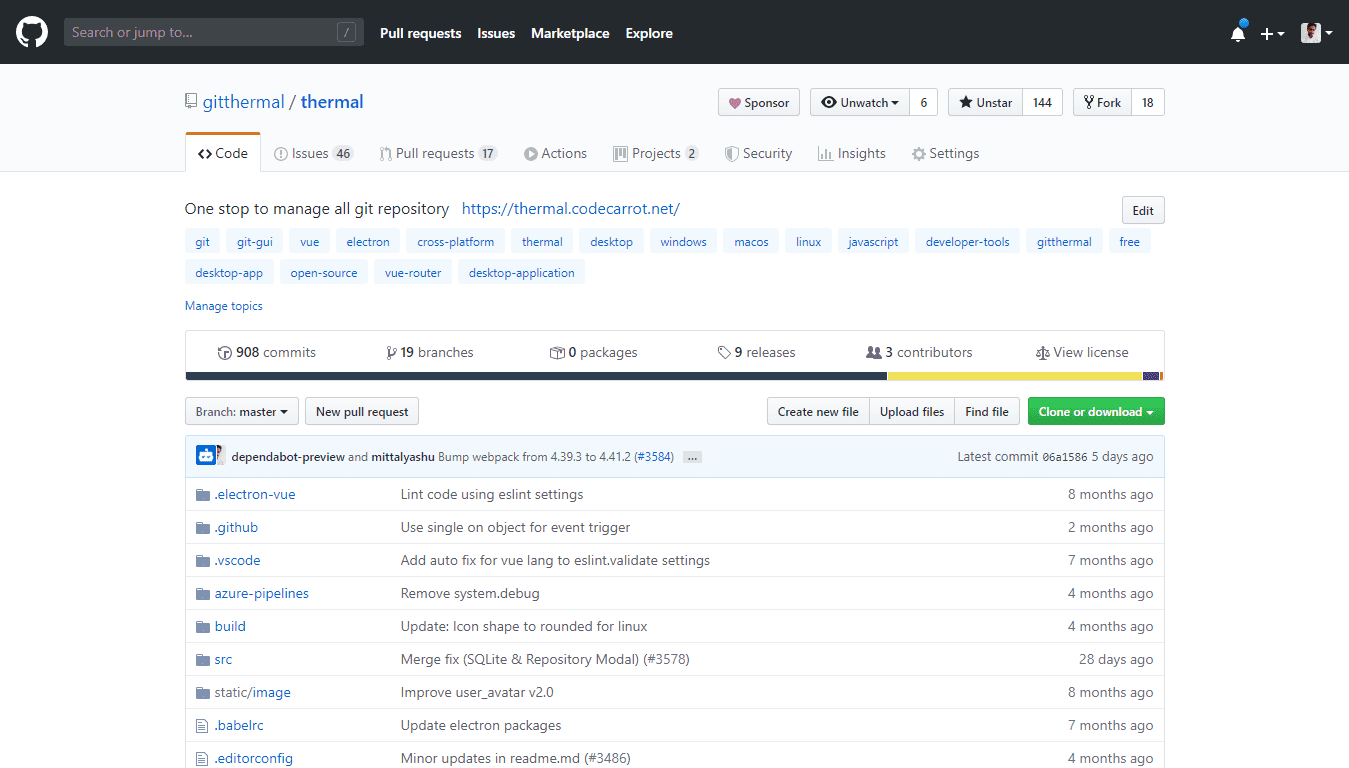1349x768 pixels.
Task: View 908 commits history
Action: pyautogui.click(x=267, y=352)
